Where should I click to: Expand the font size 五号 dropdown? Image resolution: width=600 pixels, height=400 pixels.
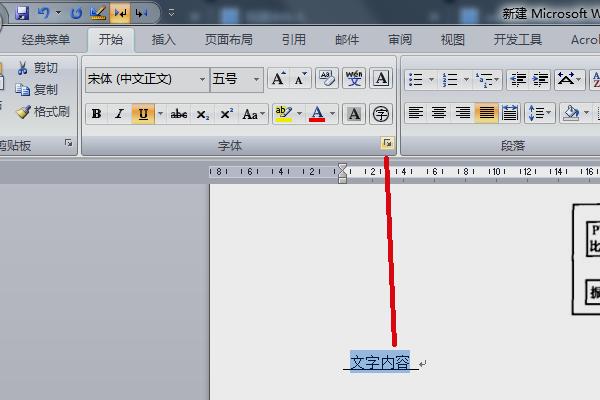[x=256, y=80]
